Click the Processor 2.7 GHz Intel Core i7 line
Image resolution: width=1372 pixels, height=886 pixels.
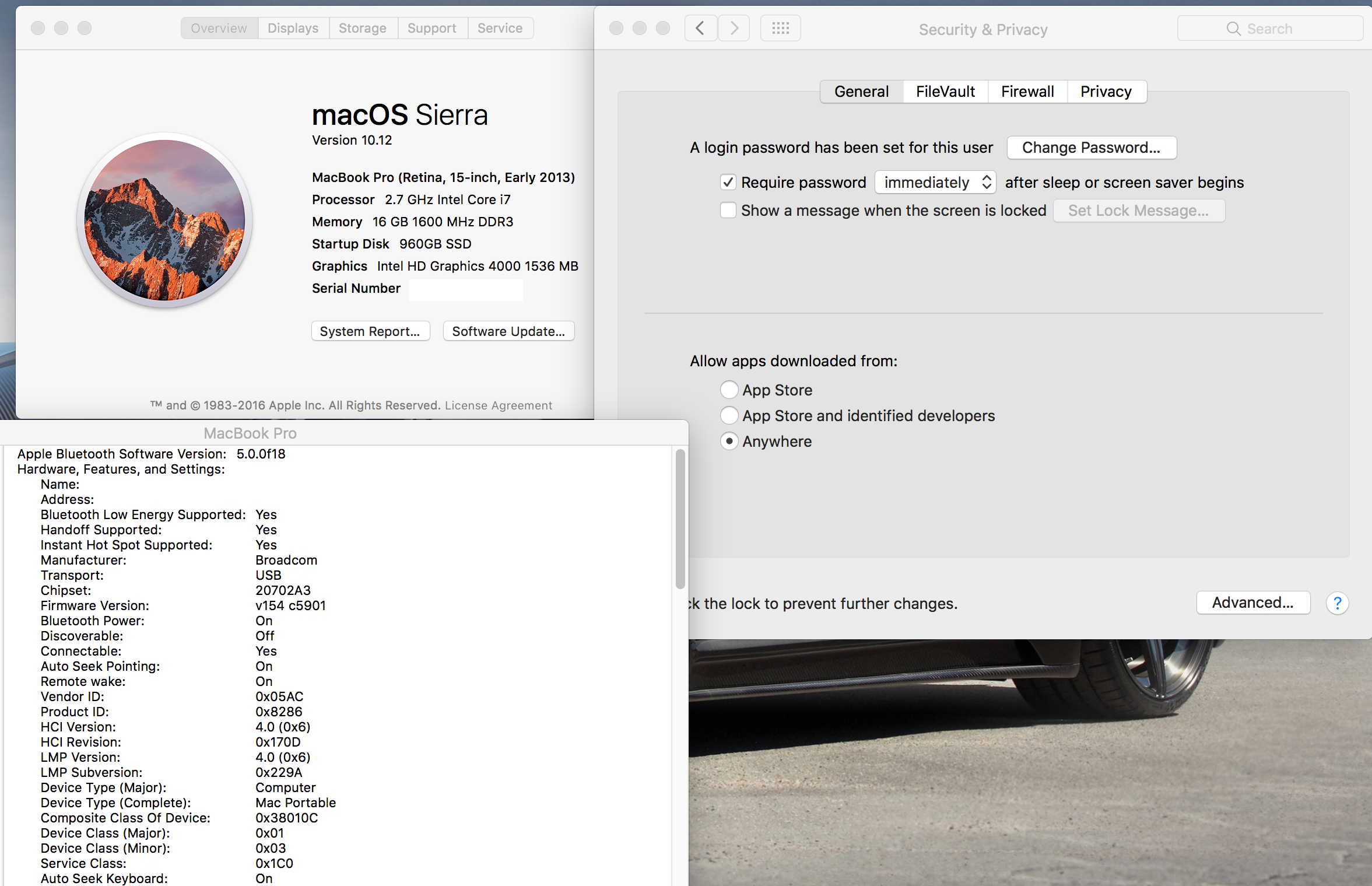tap(411, 199)
